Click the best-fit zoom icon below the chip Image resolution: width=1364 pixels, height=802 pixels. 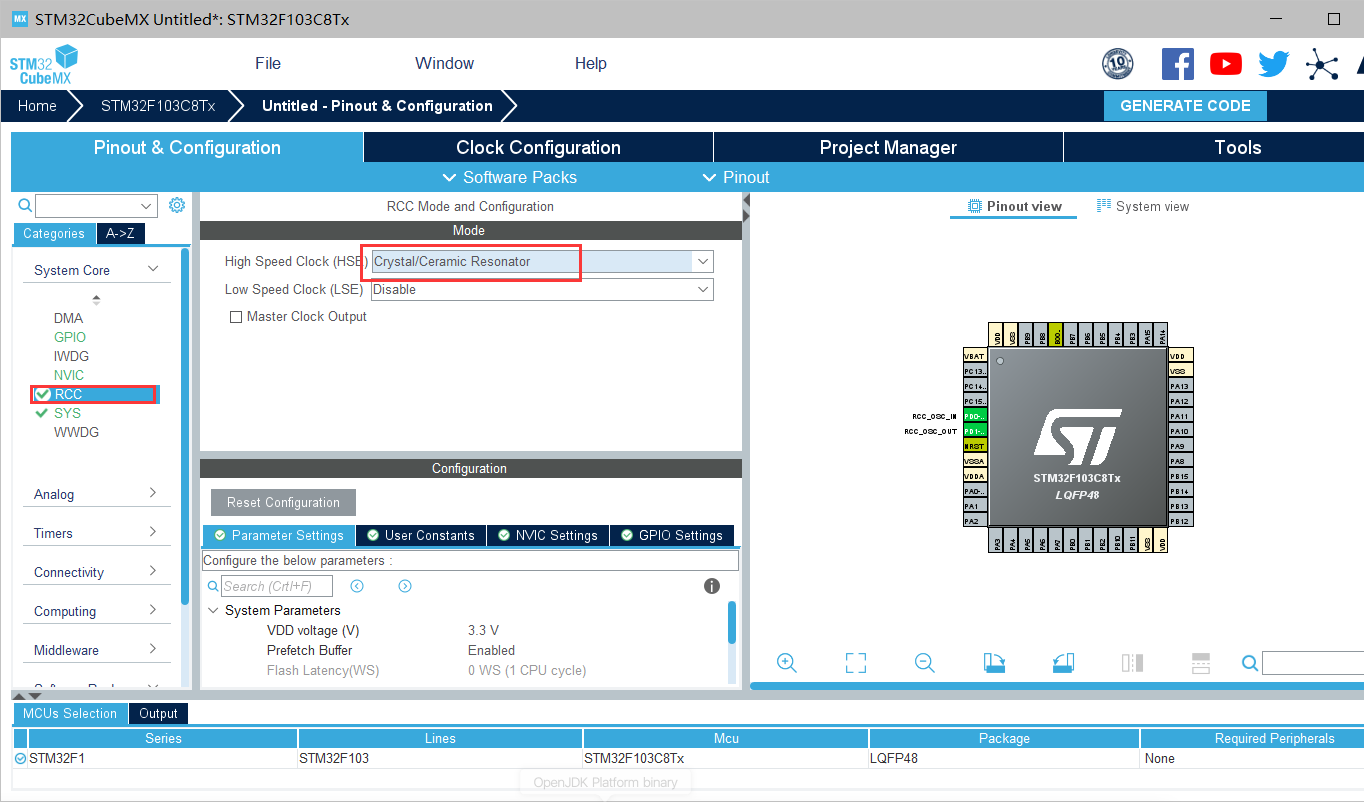click(x=855, y=663)
